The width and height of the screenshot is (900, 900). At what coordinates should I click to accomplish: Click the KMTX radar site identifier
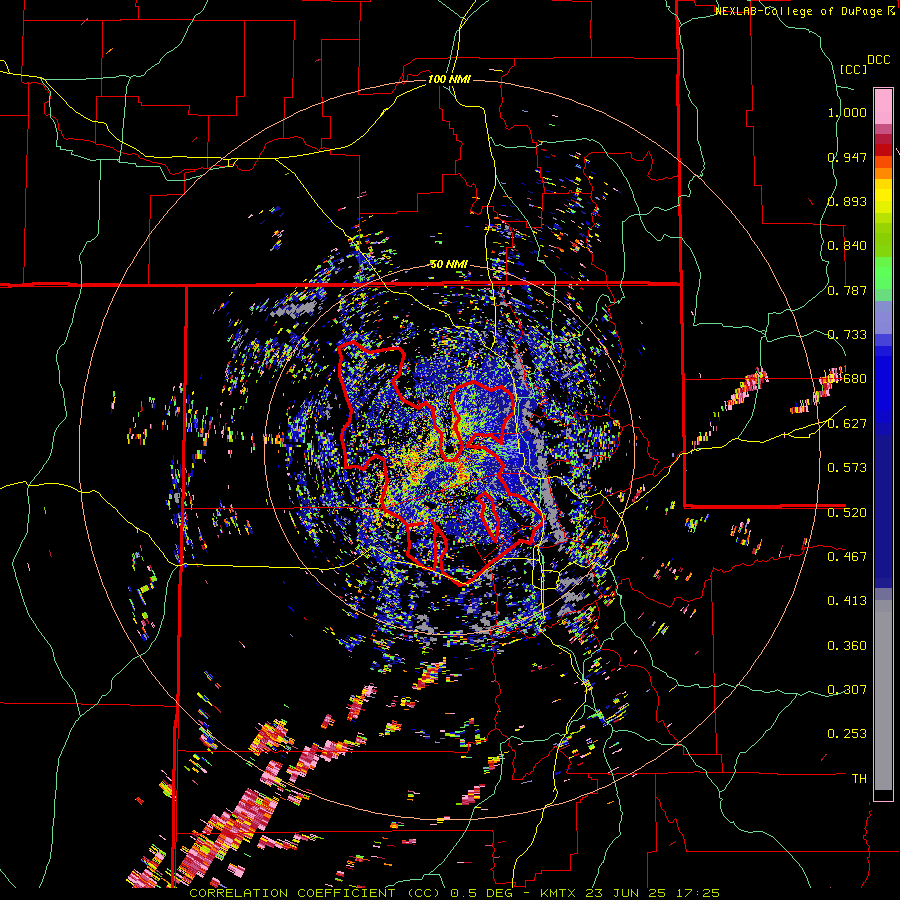560,893
